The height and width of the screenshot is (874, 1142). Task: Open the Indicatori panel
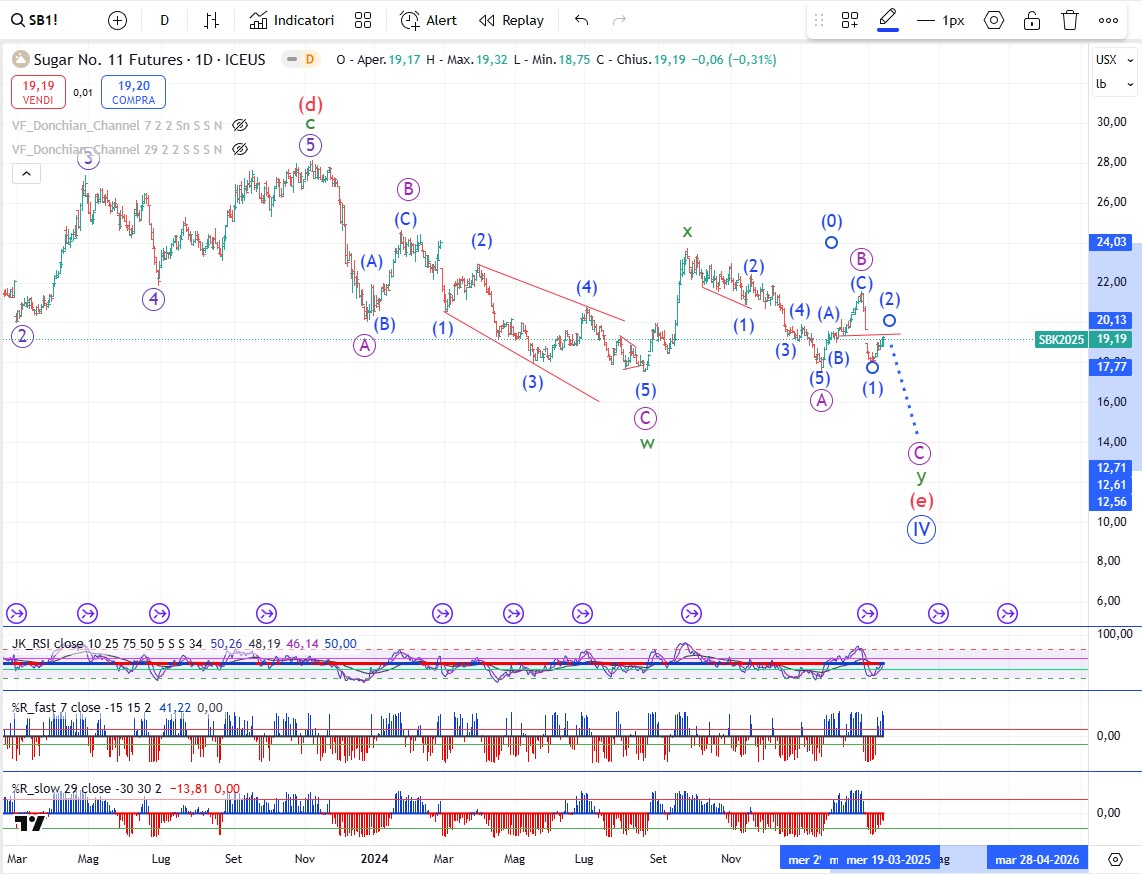[x=291, y=20]
